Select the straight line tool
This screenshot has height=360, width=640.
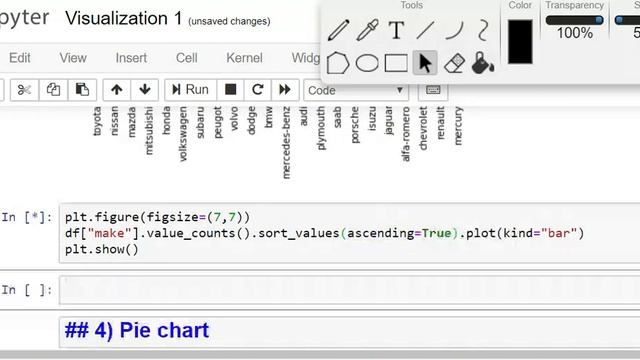click(x=425, y=30)
